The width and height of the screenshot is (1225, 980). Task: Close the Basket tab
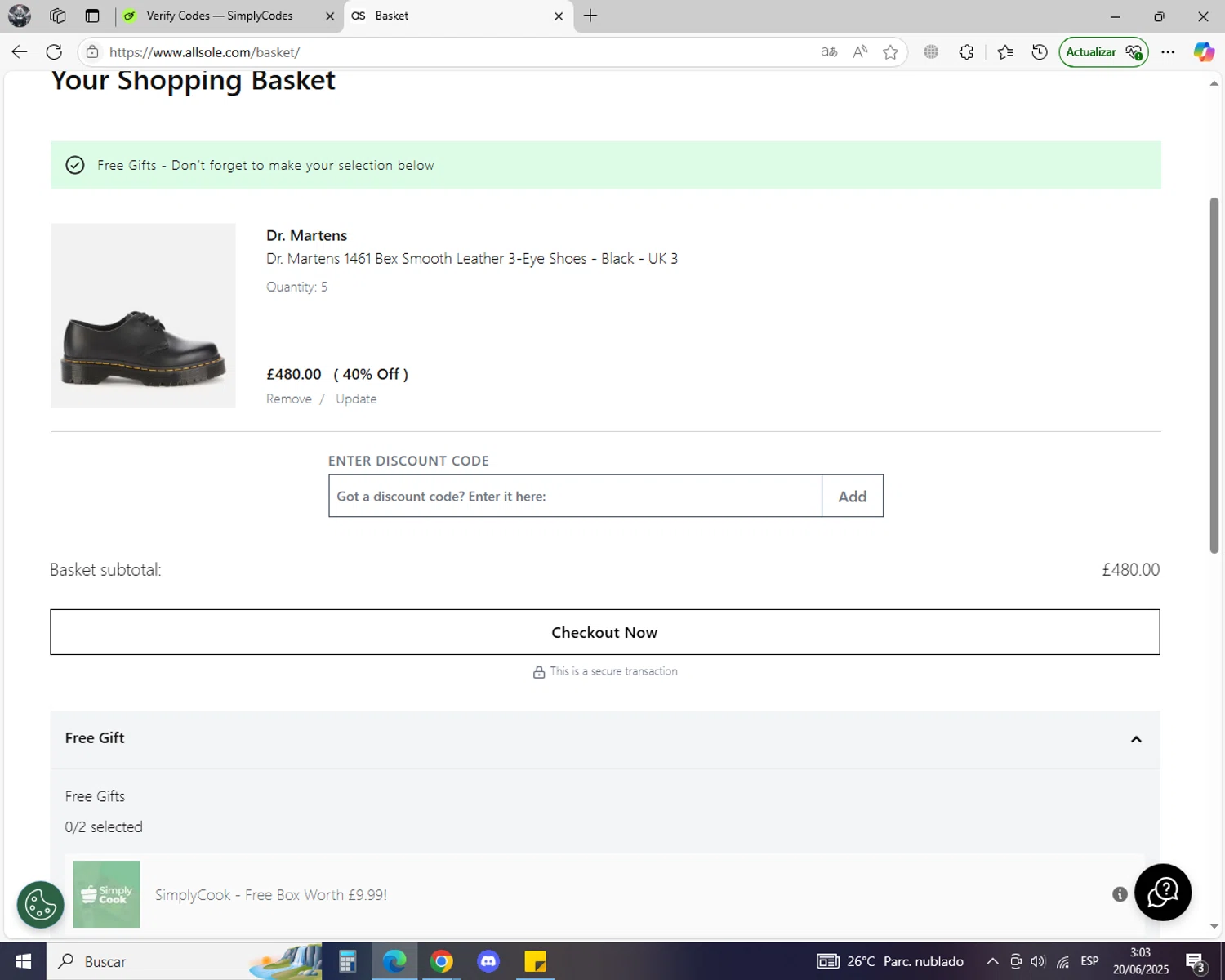point(559,16)
